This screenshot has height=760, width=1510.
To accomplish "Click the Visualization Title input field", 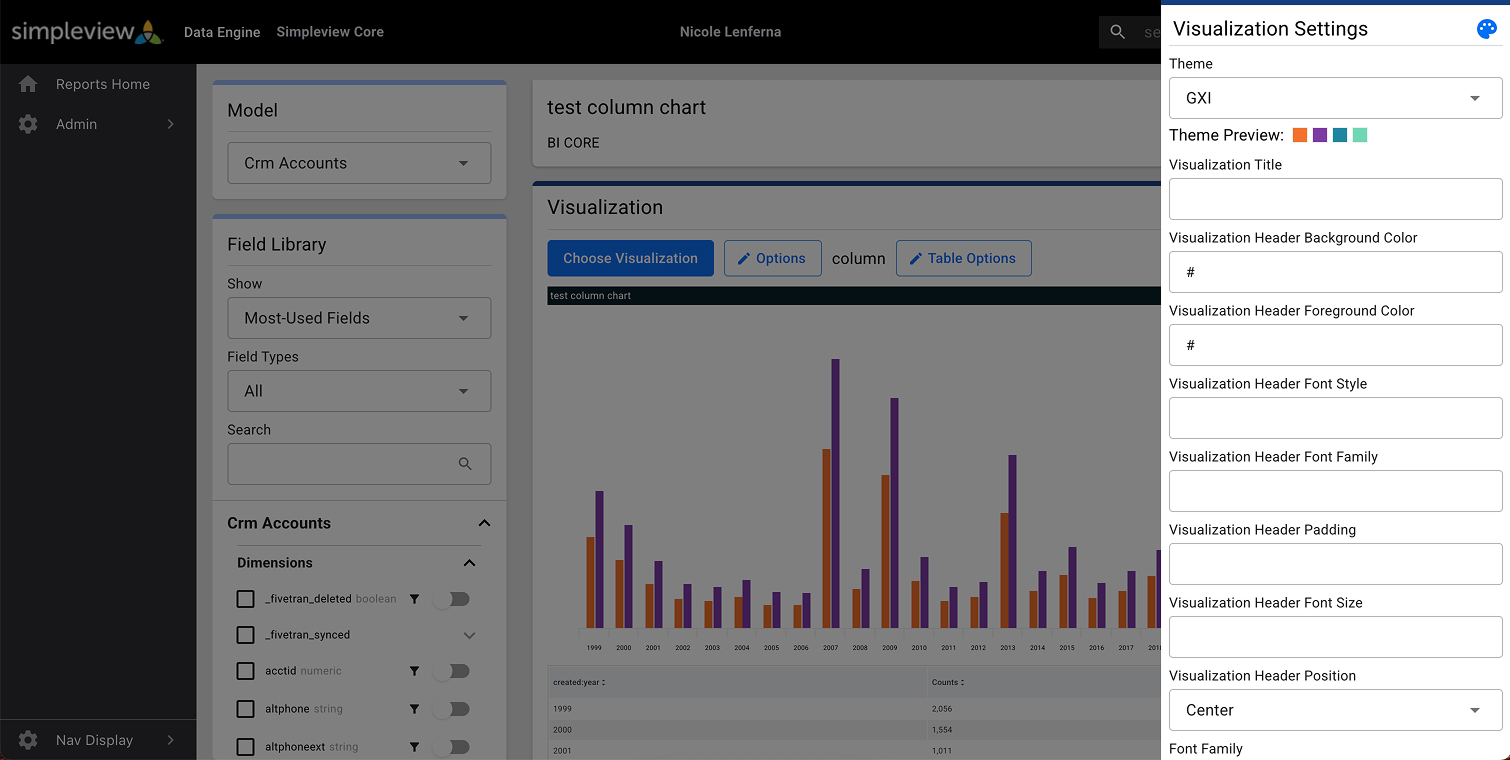I will (x=1335, y=199).
